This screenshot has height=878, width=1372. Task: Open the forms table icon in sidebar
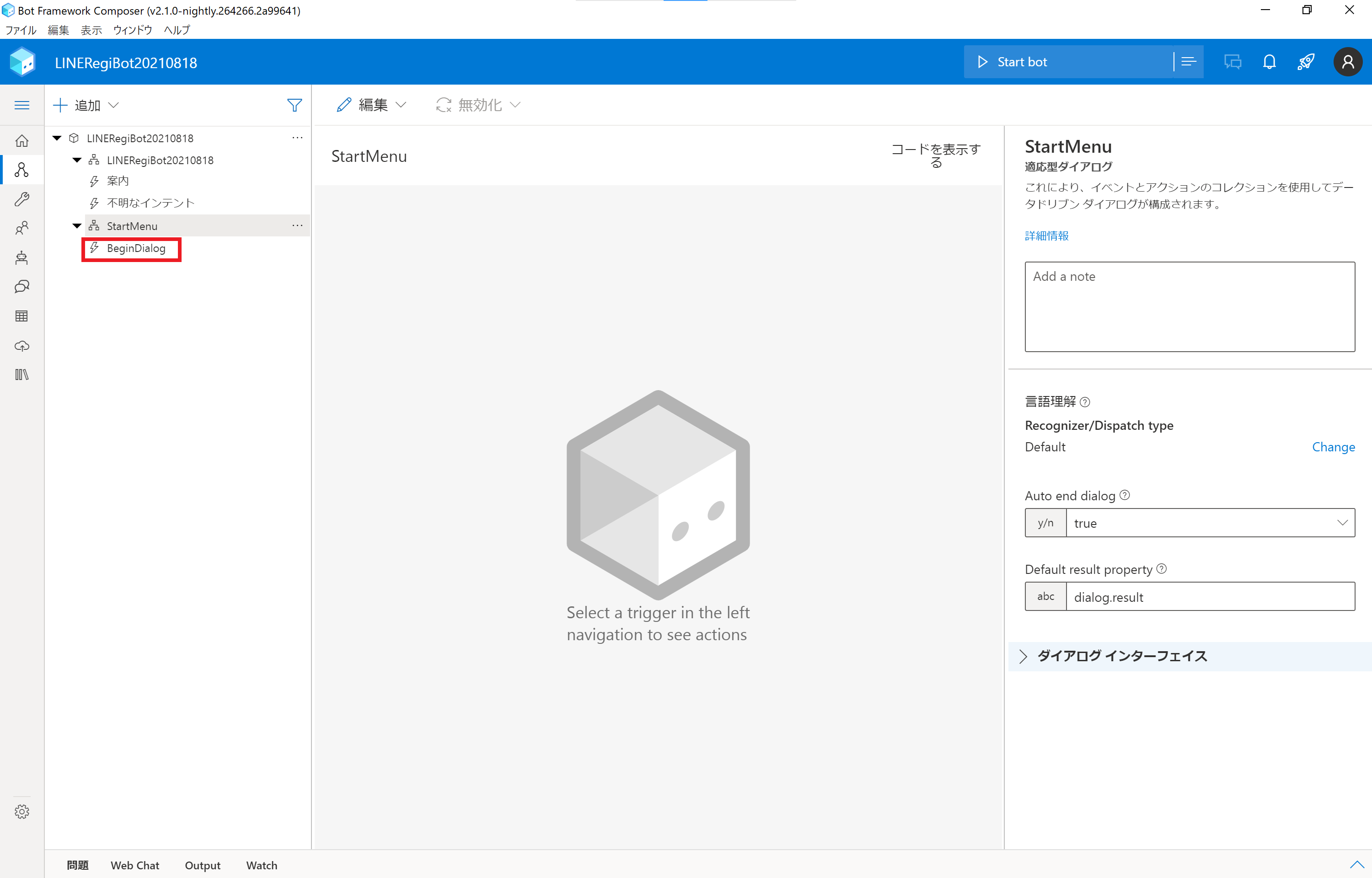point(21,316)
